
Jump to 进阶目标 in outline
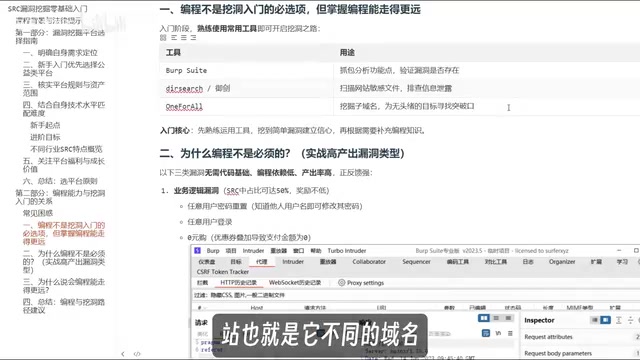45,137
